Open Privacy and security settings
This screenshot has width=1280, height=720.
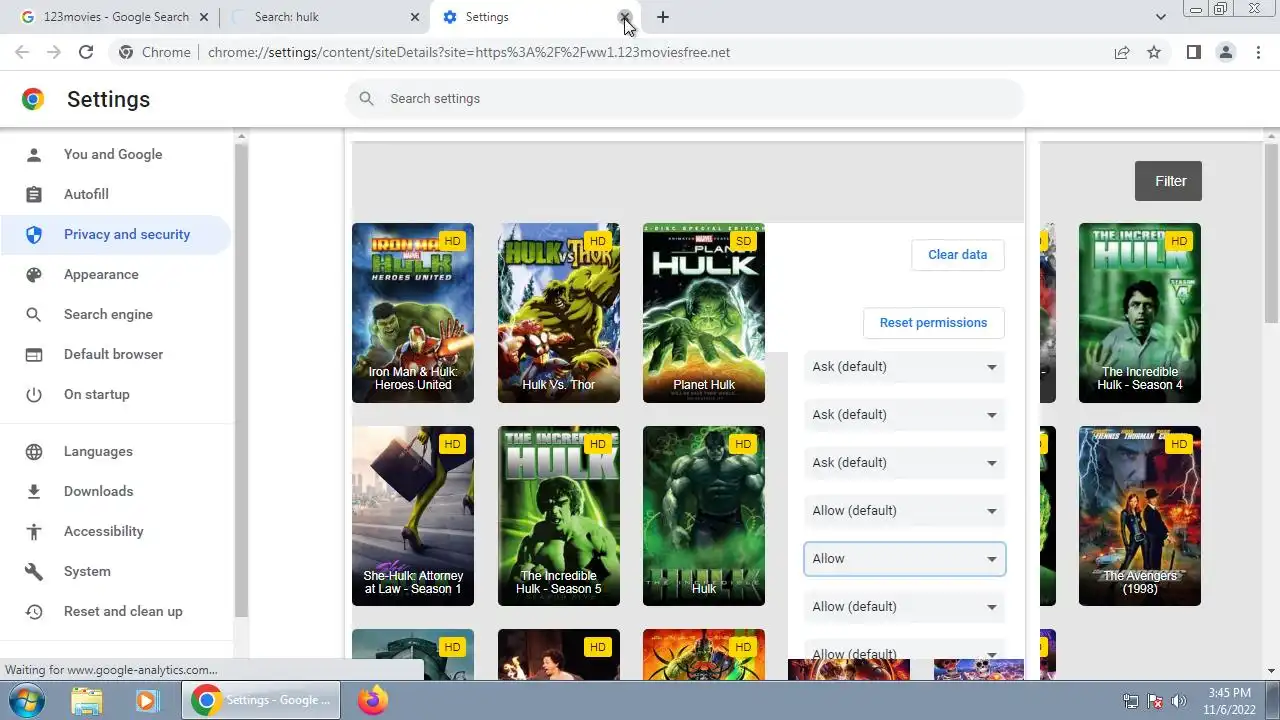(x=115, y=234)
